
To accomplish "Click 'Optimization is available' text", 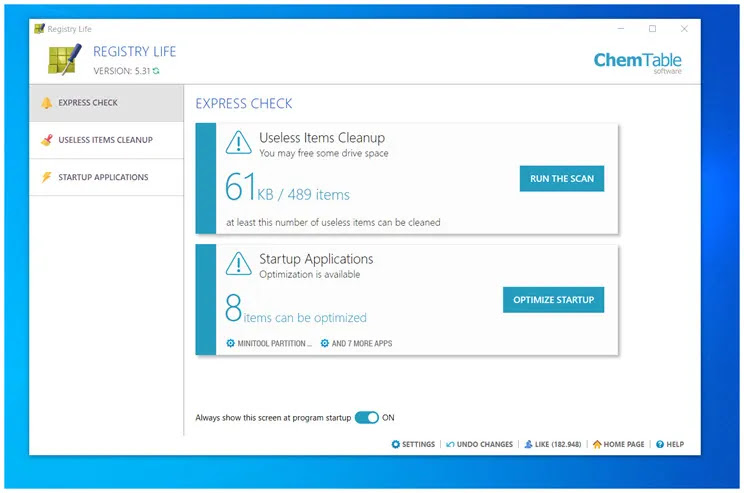I will (x=309, y=274).
